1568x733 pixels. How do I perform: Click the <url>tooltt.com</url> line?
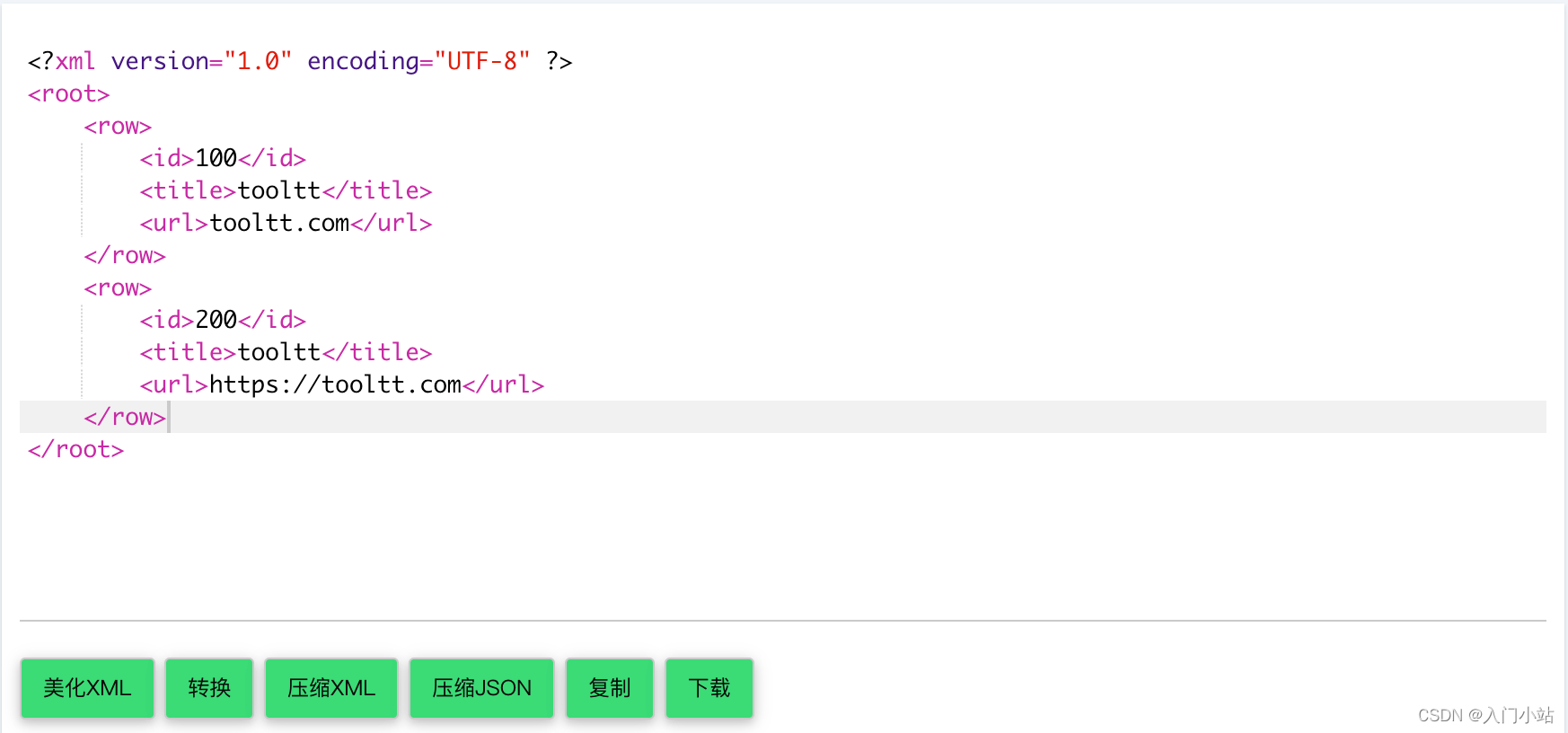tap(286, 223)
